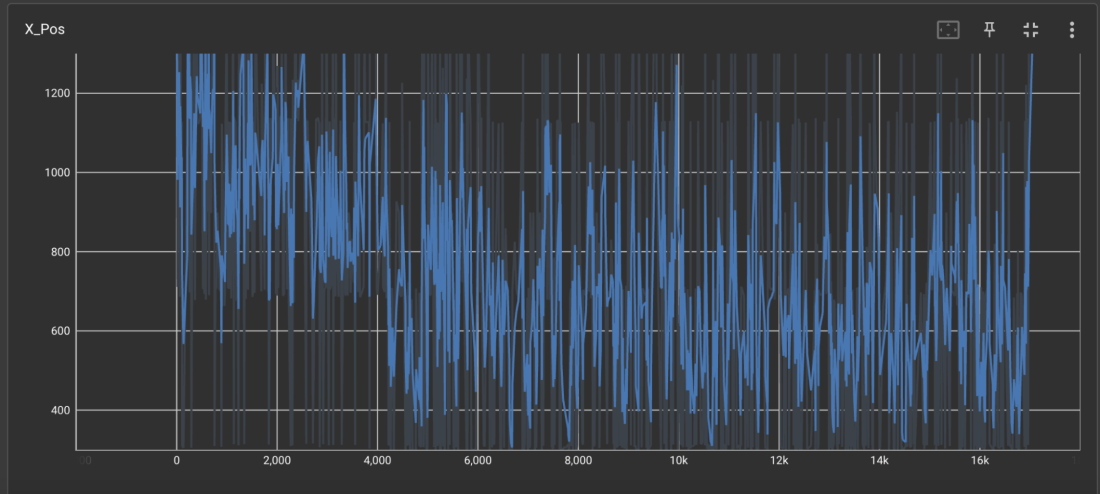The image size is (1100, 494).
Task: Collapse the X_Pos chart from full size
Action: (1031, 30)
